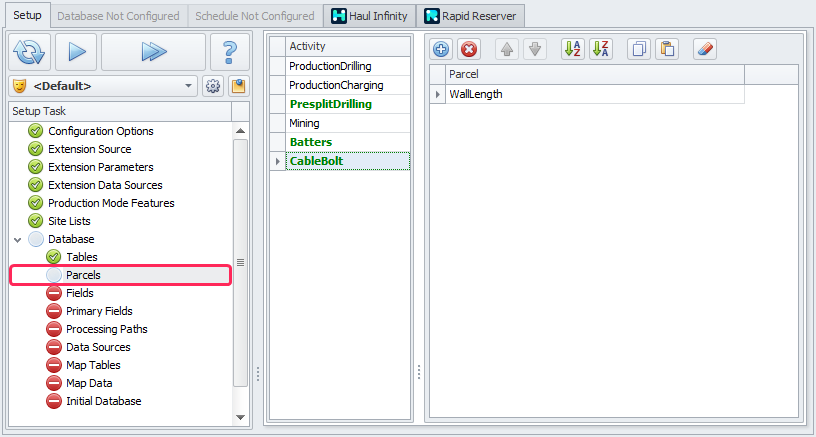816x437 pixels.
Task: Click the copy icon in parcel toolbar
Action: (x=639, y=50)
